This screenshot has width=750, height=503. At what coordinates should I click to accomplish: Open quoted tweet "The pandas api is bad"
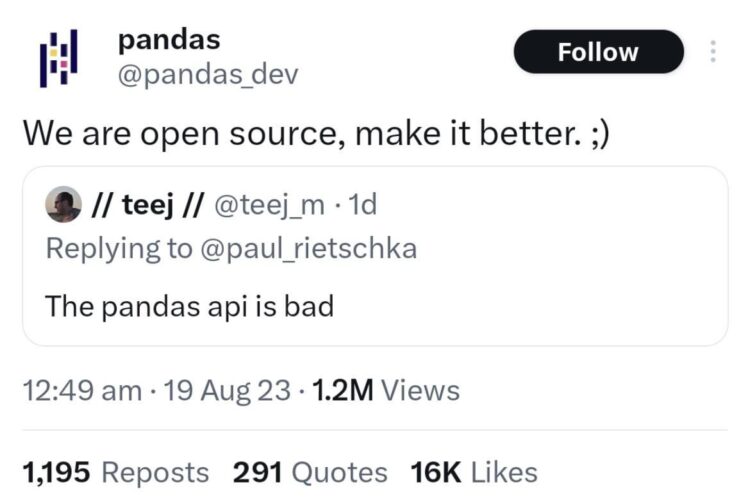pos(189,305)
